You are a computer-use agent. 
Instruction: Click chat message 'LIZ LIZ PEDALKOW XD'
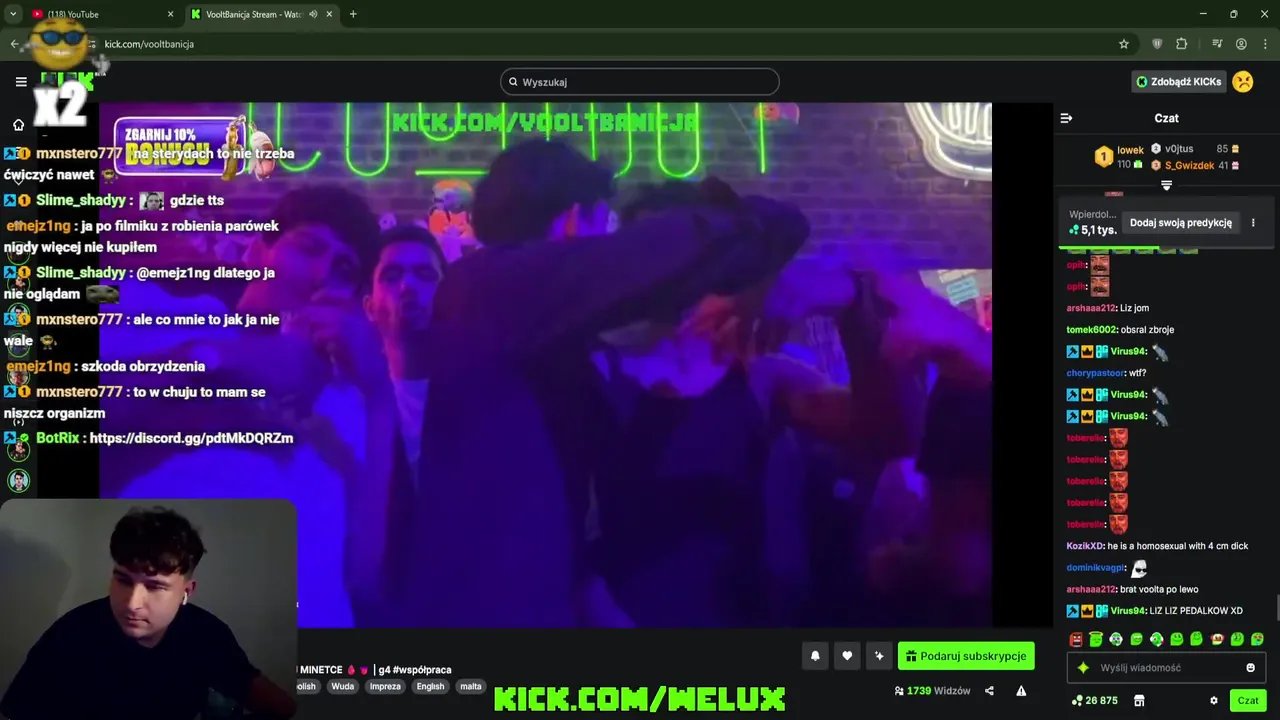coord(1197,611)
